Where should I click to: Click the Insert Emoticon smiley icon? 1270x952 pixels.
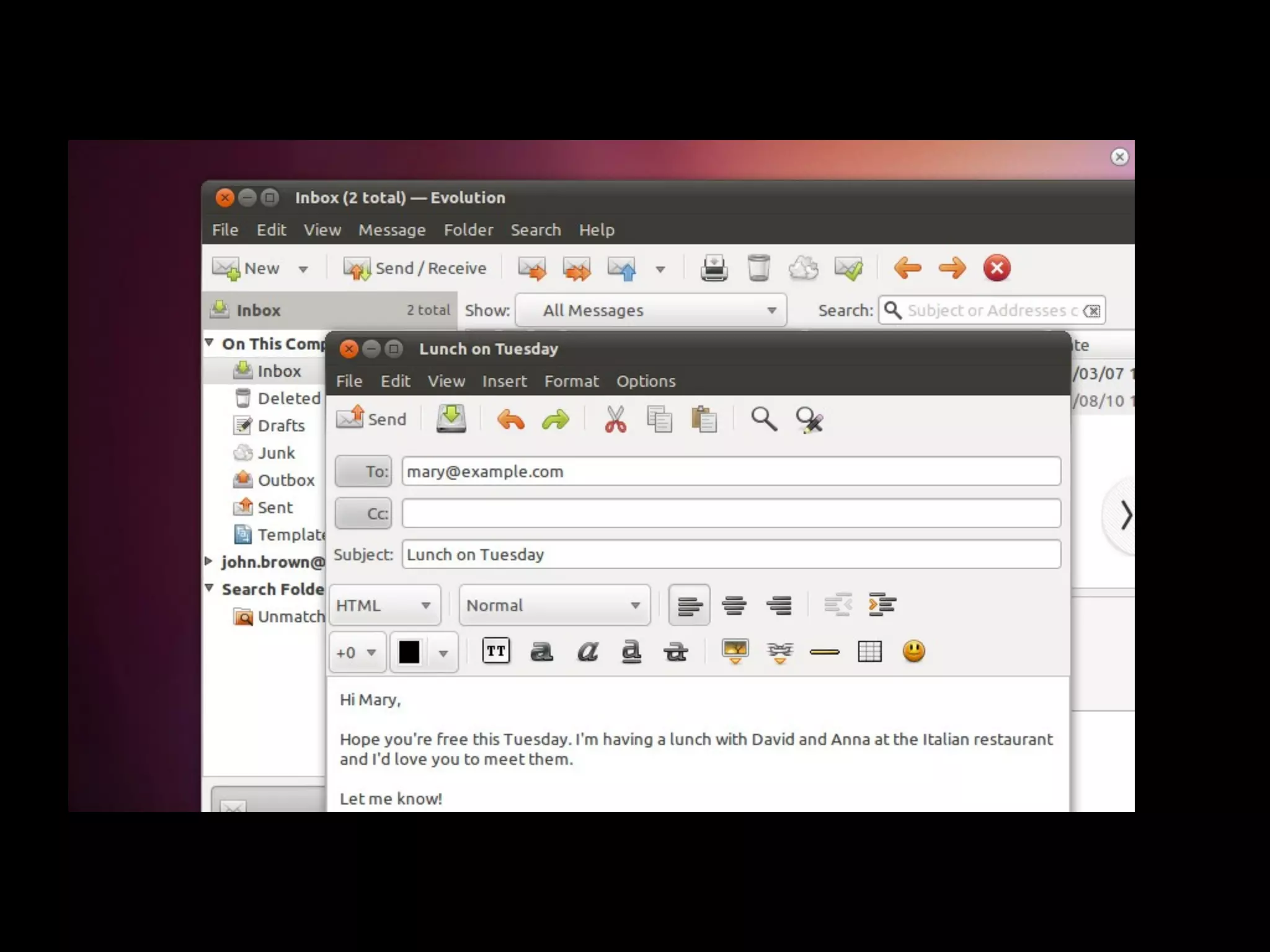point(913,651)
